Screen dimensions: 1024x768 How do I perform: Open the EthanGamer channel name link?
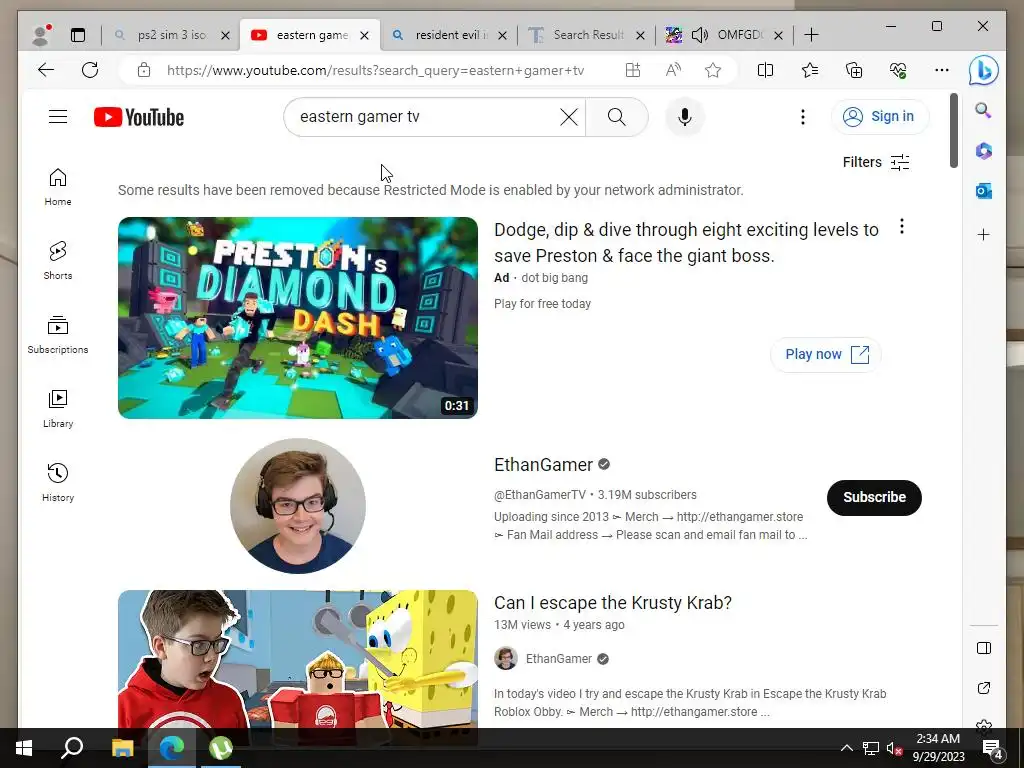pos(543,464)
